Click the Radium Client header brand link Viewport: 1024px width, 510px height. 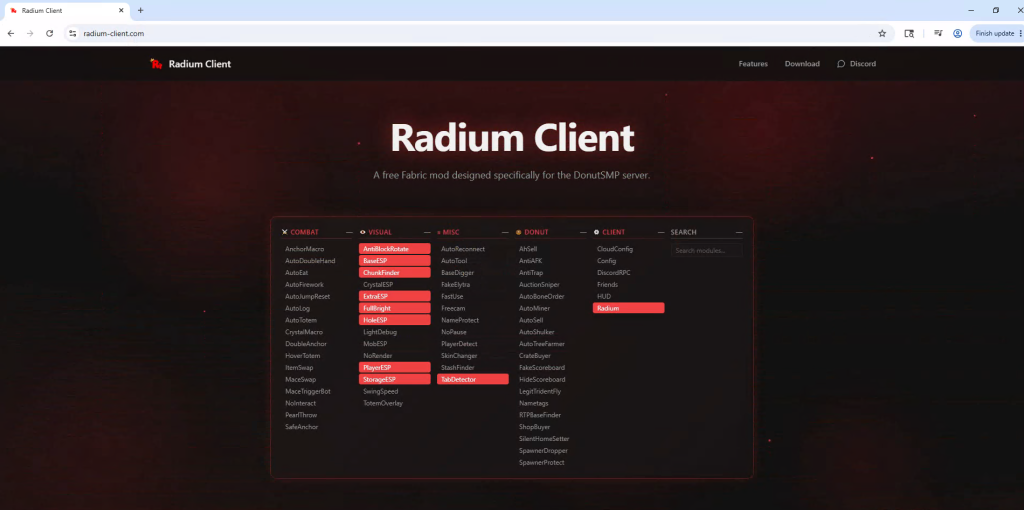[190, 64]
